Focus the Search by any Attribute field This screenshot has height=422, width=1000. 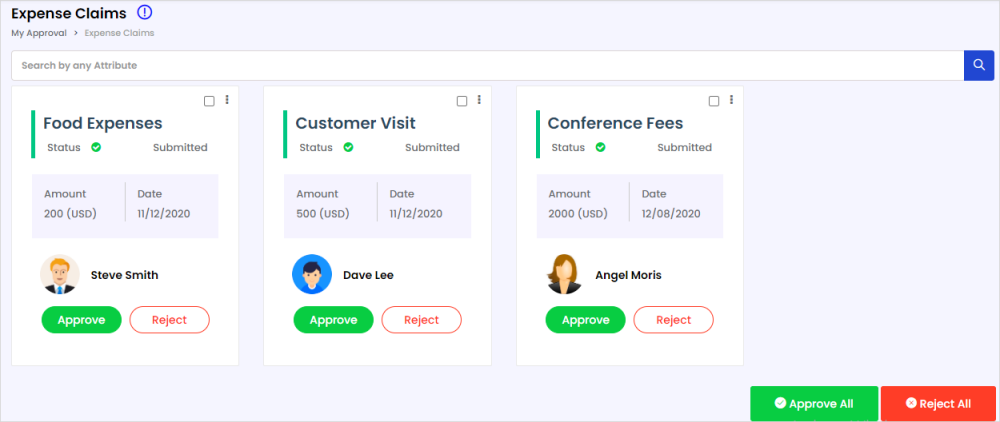click(x=487, y=65)
